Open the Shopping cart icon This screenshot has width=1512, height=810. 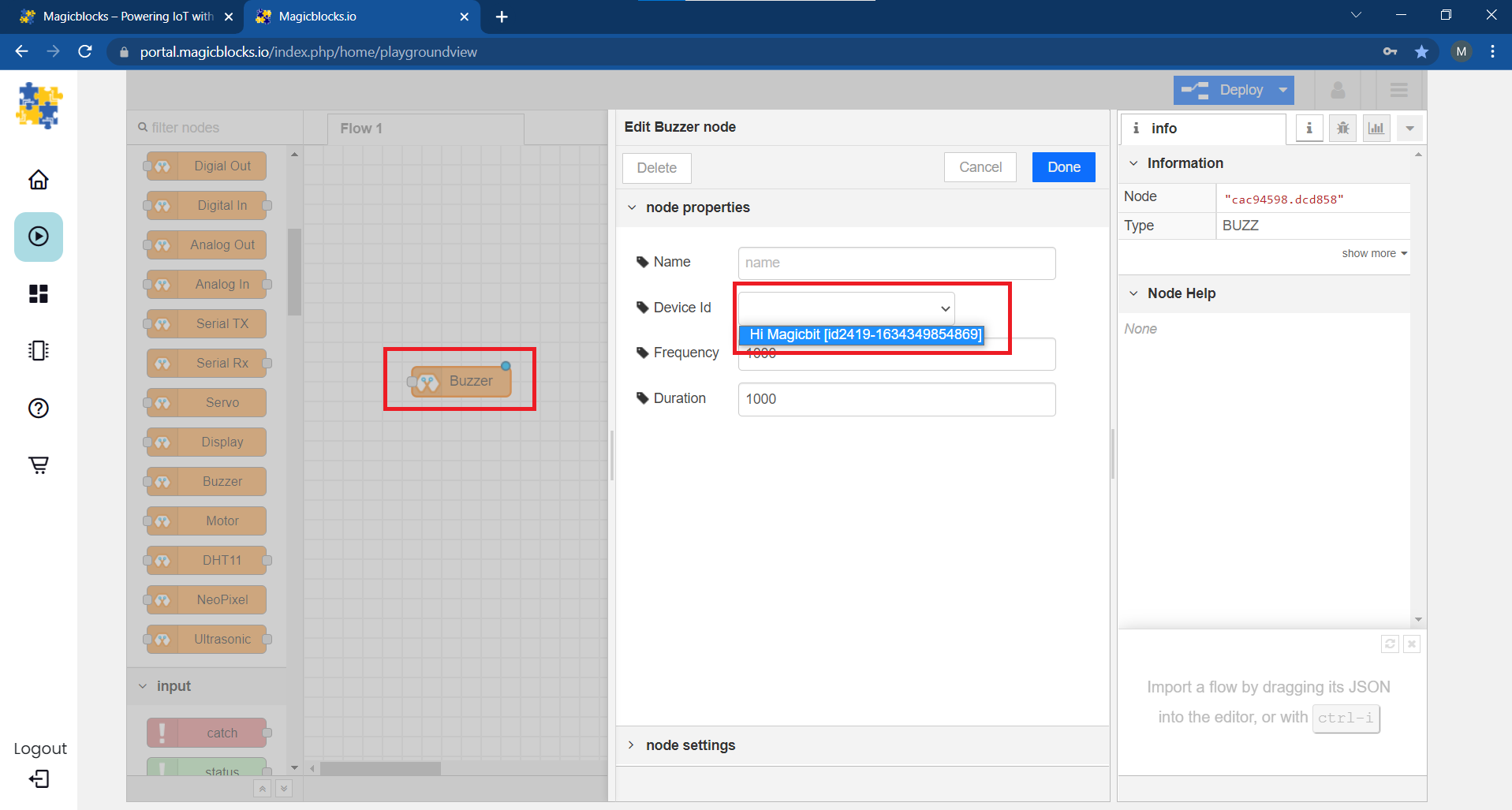[x=38, y=465]
